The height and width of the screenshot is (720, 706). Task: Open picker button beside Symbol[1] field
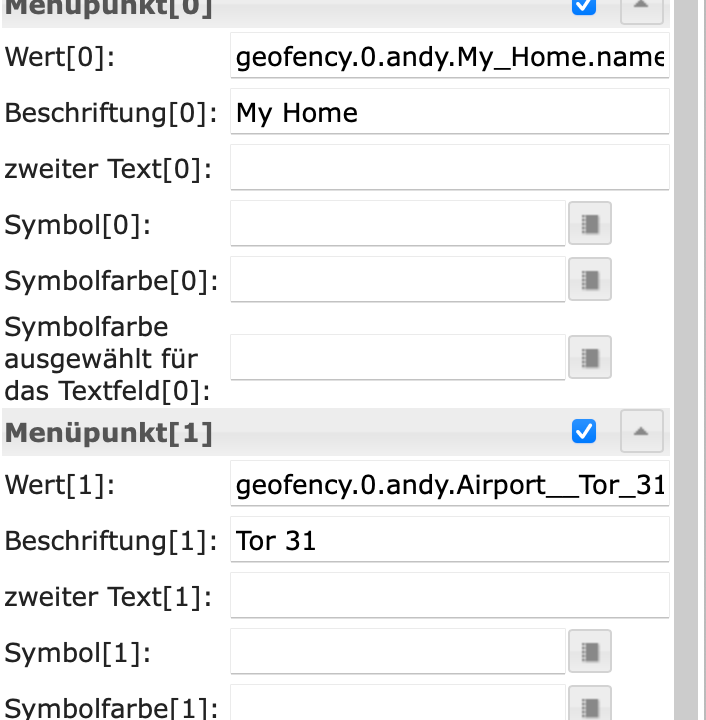[590, 652]
